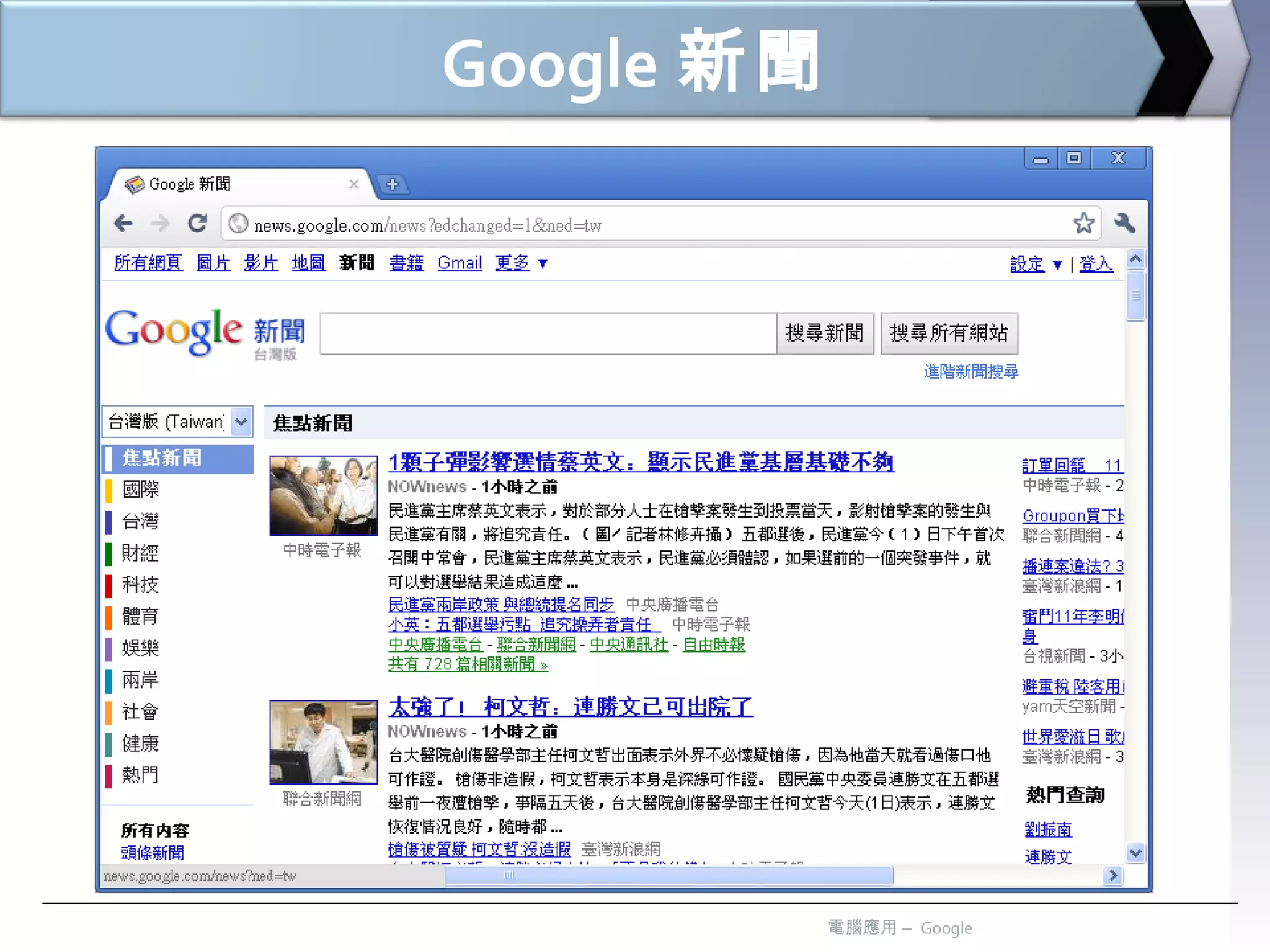The height and width of the screenshot is (952, 1270).
Task: Open a new tab with the plus button
Action: [392, 184]
